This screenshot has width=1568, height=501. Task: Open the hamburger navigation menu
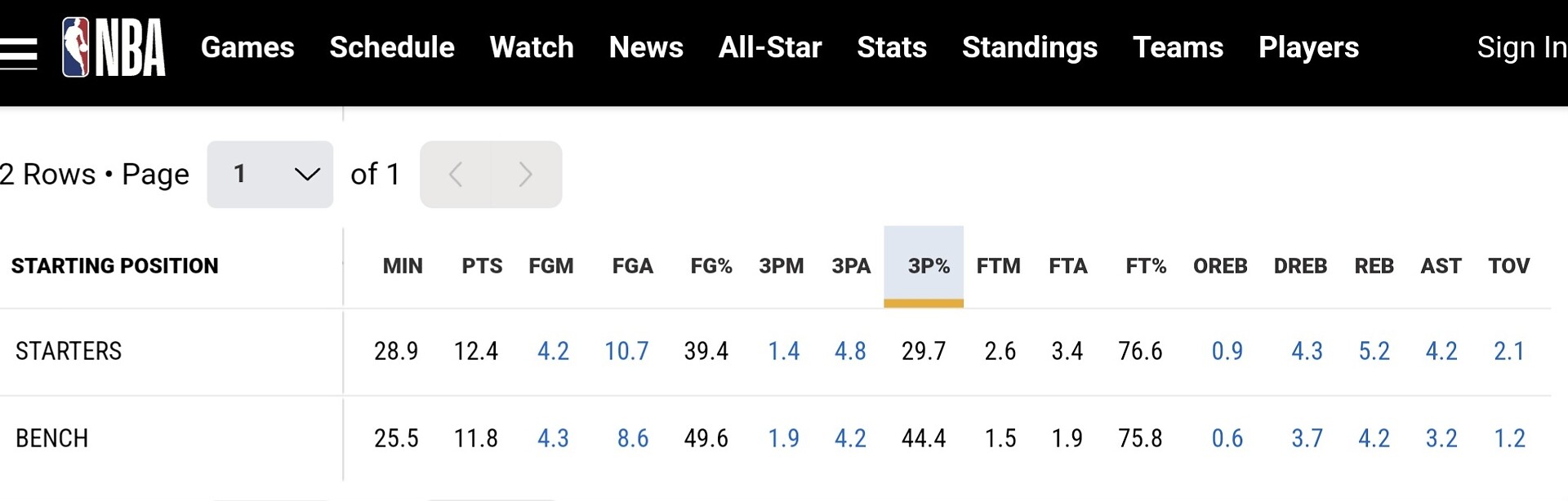coord(18,53)
